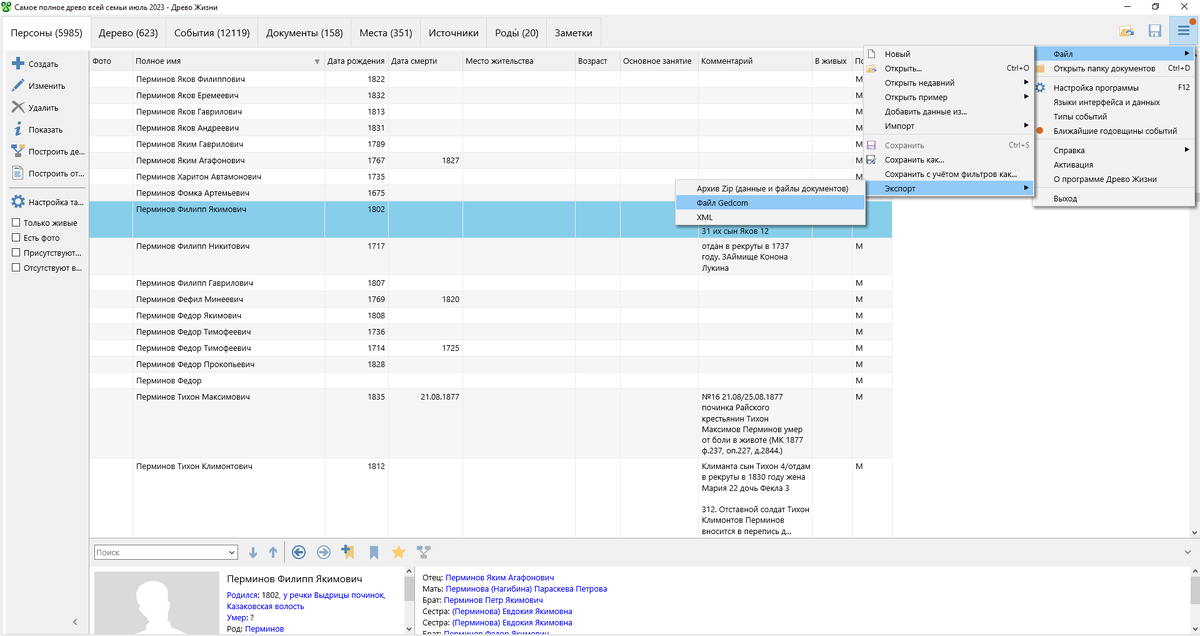The width and height of the screenshot is (1200, 636).
Task: Expand the Открыть пример submenu
Action: pos(1026,97)
